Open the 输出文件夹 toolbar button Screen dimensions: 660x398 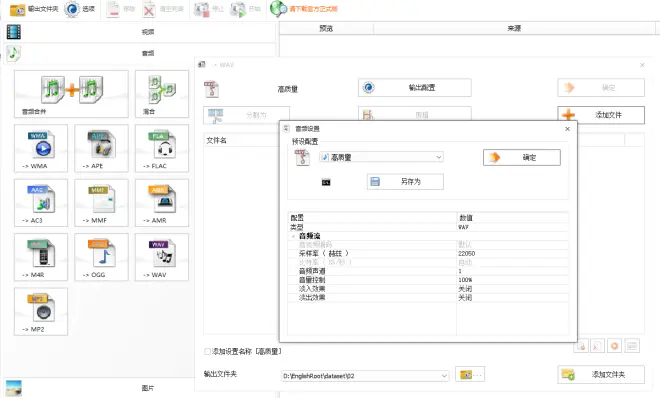[34, 9]
